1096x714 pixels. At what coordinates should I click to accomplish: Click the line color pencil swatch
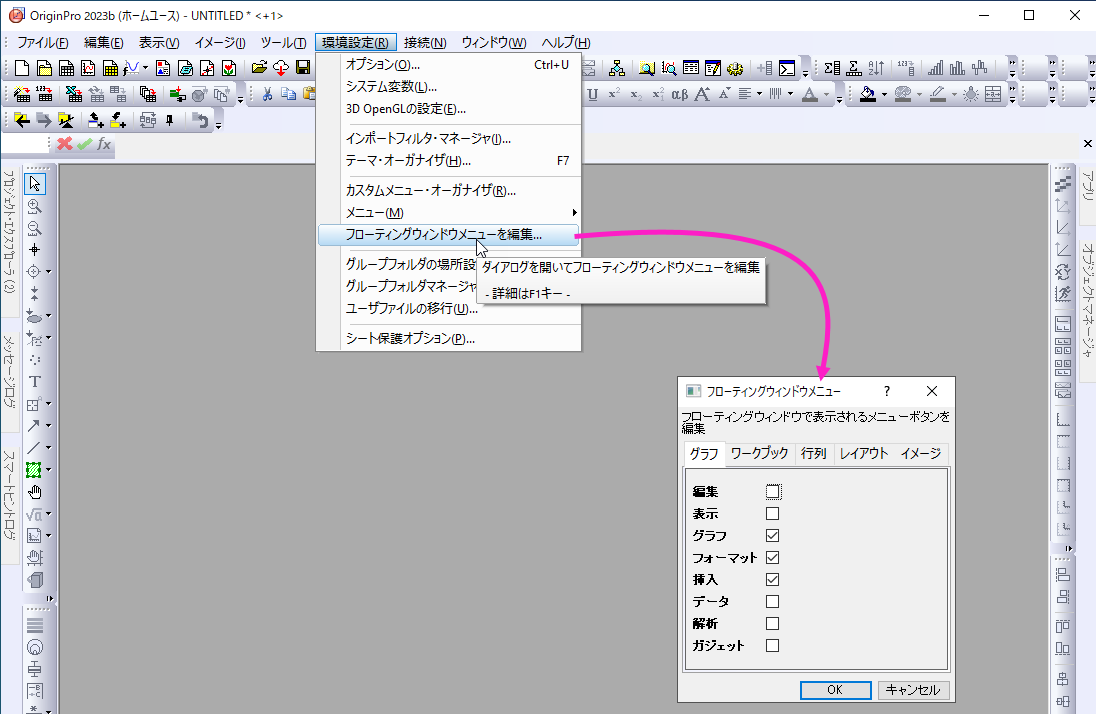tap(937, 94)
